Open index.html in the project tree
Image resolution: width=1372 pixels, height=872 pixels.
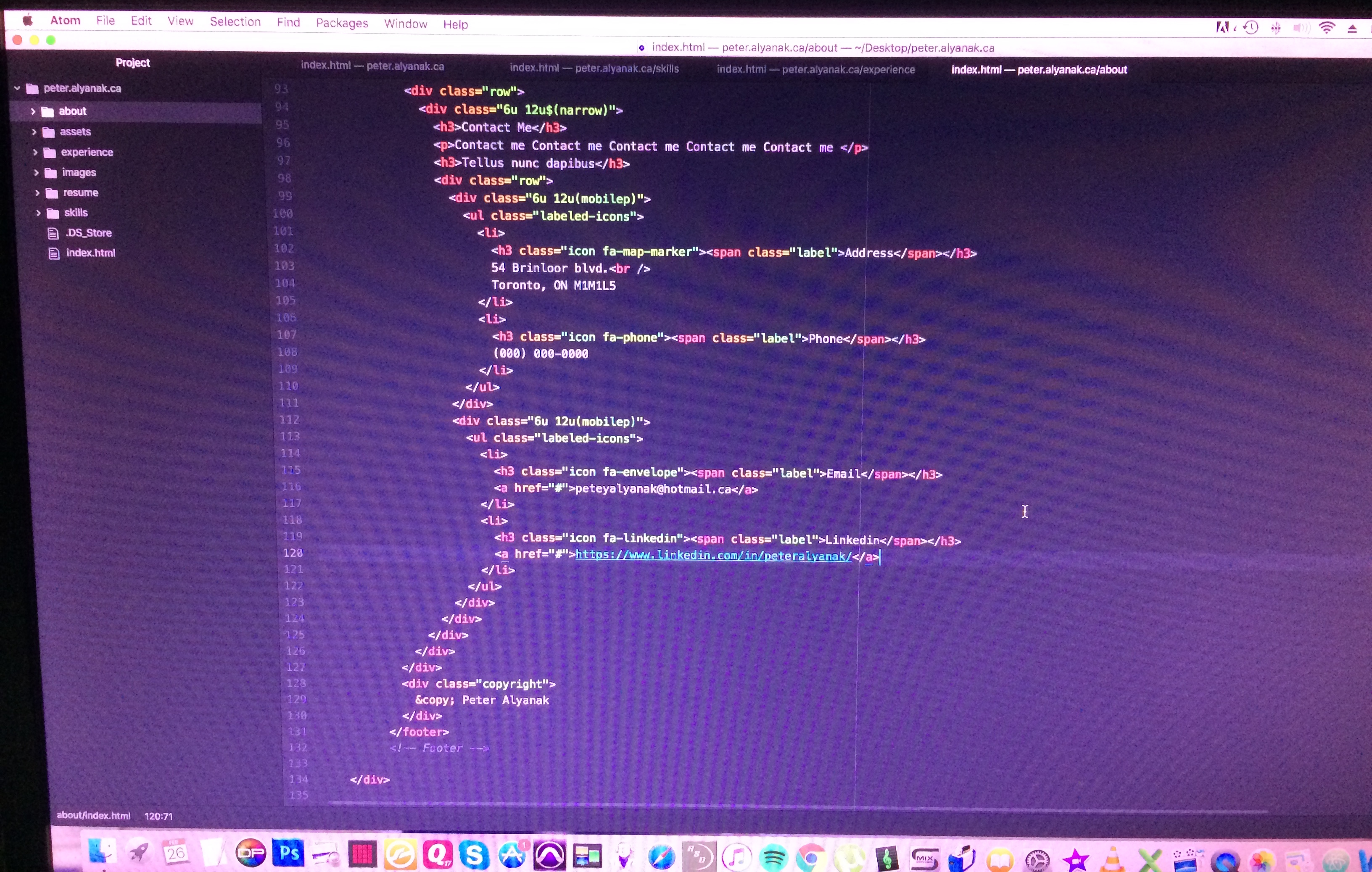[x=90, y=253]
